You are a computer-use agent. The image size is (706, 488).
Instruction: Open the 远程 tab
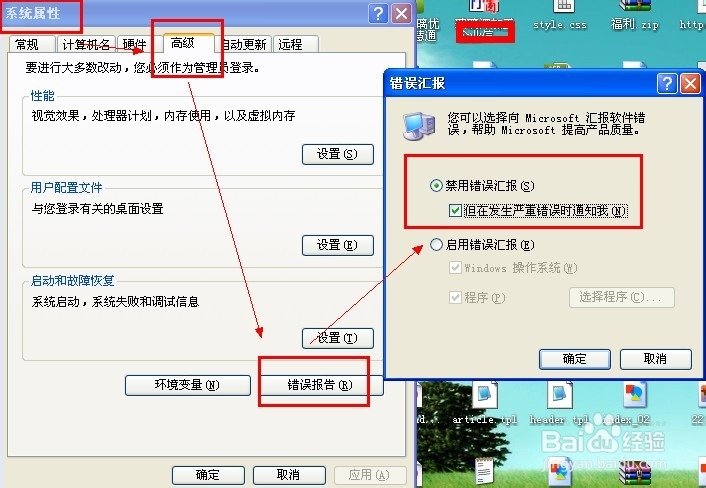pyautogui.click(x=295, y=45)
